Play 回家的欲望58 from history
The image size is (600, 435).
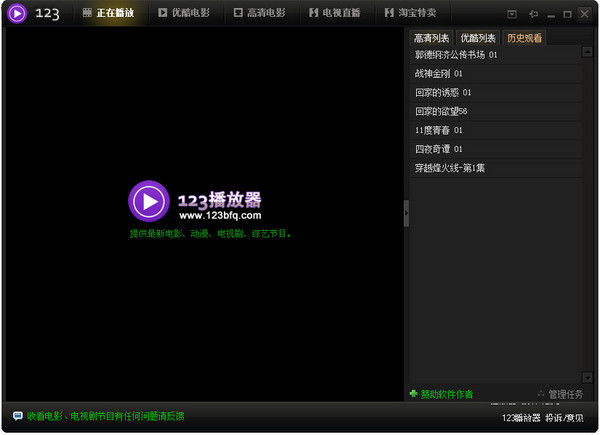click(x=496, y=111)
